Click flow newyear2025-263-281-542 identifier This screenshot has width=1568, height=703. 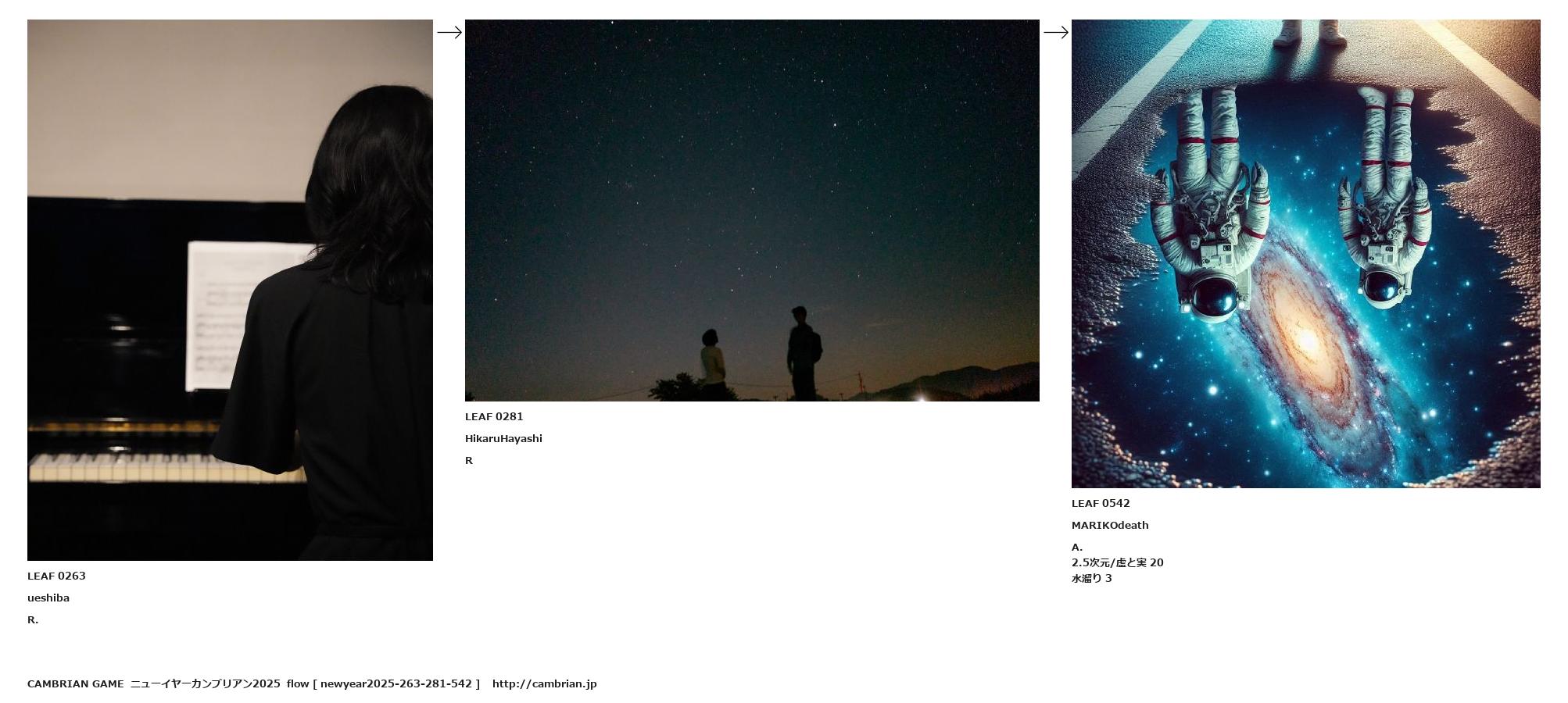coord(383,683)
